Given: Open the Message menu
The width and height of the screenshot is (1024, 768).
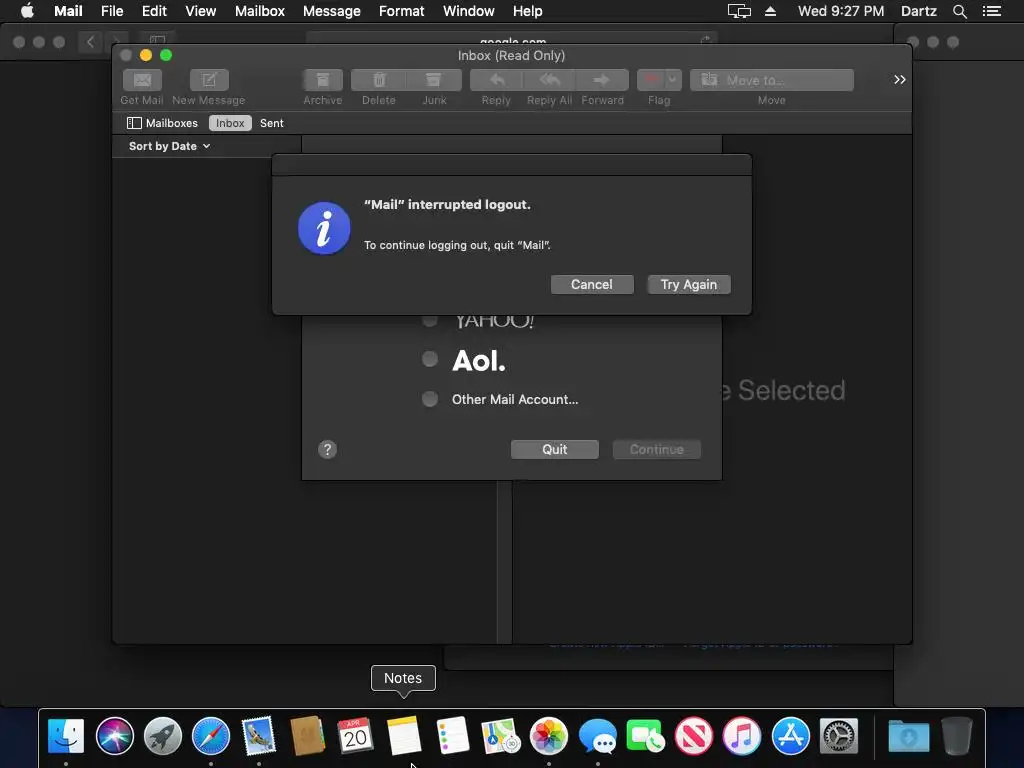Looking at the screenshot, I should pos(332,11).
